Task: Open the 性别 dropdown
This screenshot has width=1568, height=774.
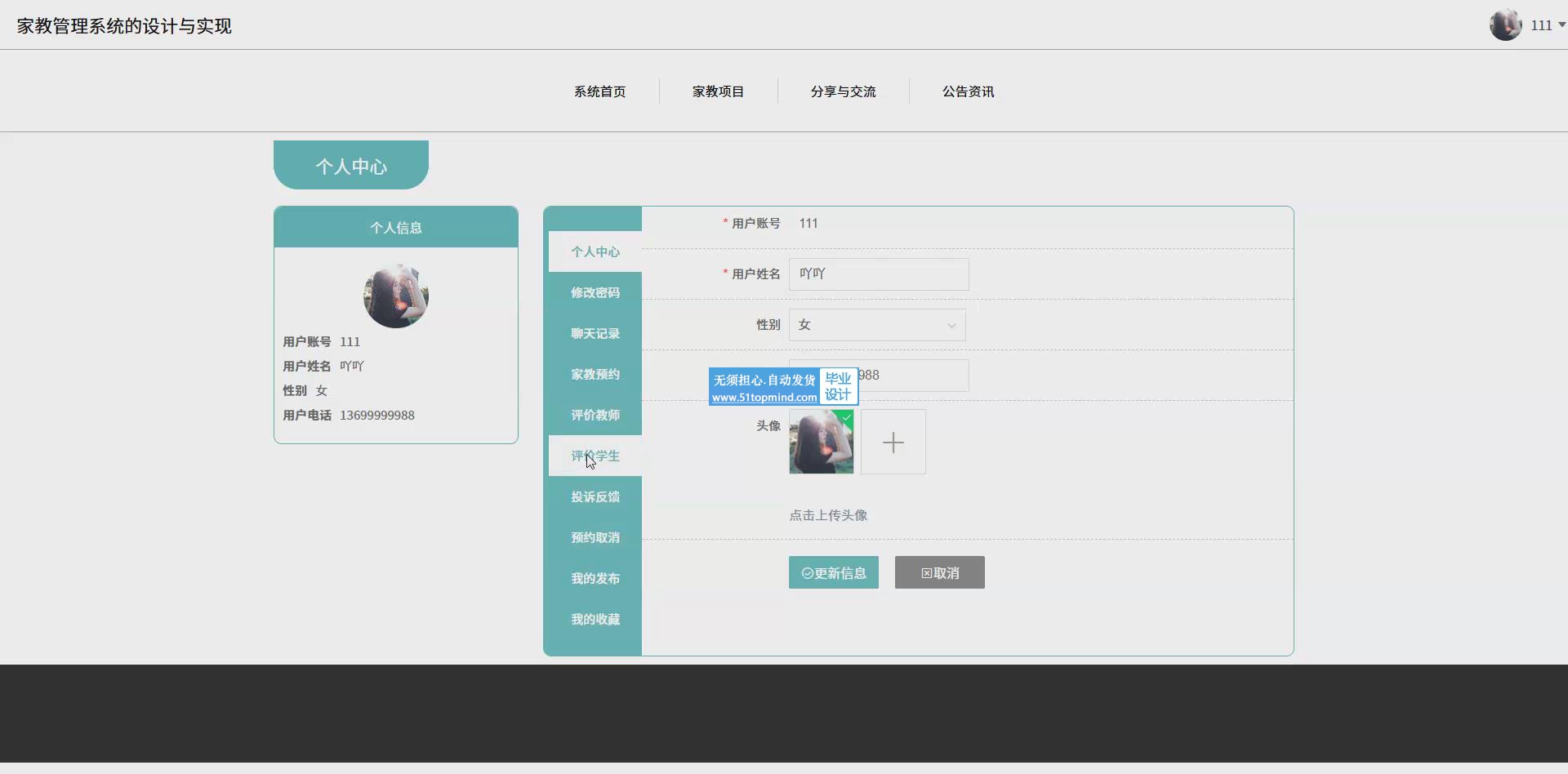Action: click(x=877, y=325)
